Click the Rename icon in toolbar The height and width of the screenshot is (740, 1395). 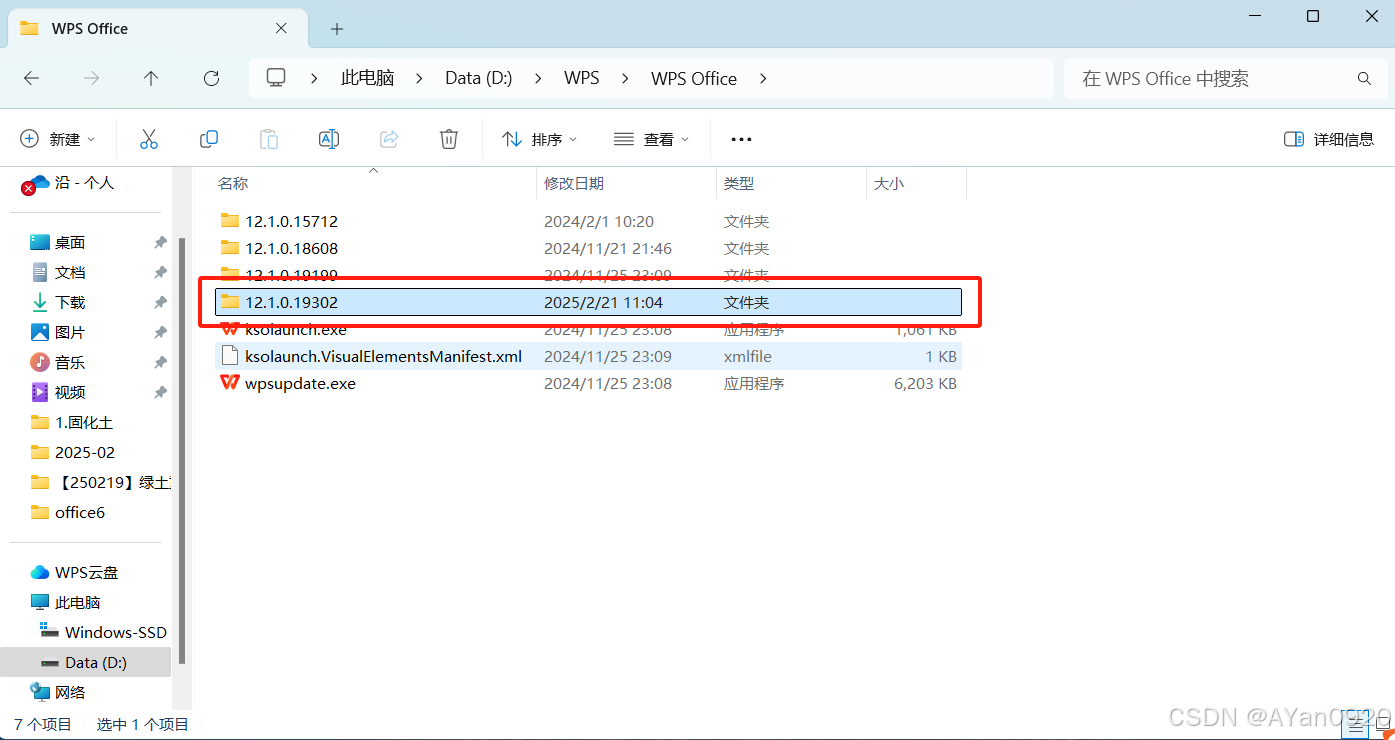click(329, 139)
